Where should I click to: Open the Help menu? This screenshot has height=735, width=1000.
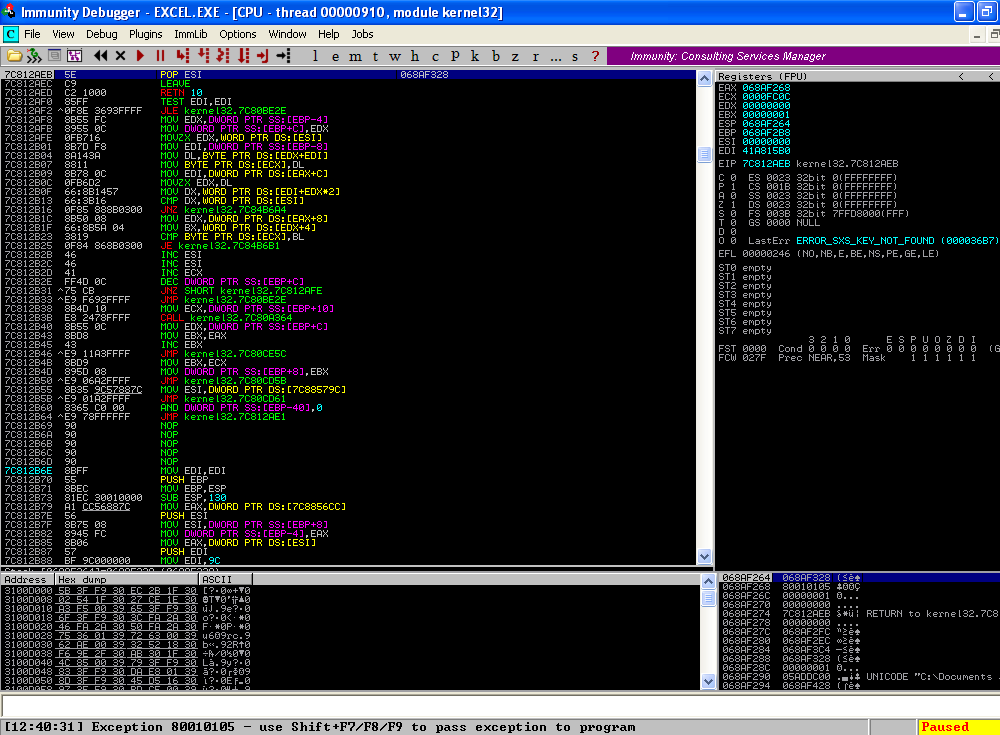click(x=328, y=34)
